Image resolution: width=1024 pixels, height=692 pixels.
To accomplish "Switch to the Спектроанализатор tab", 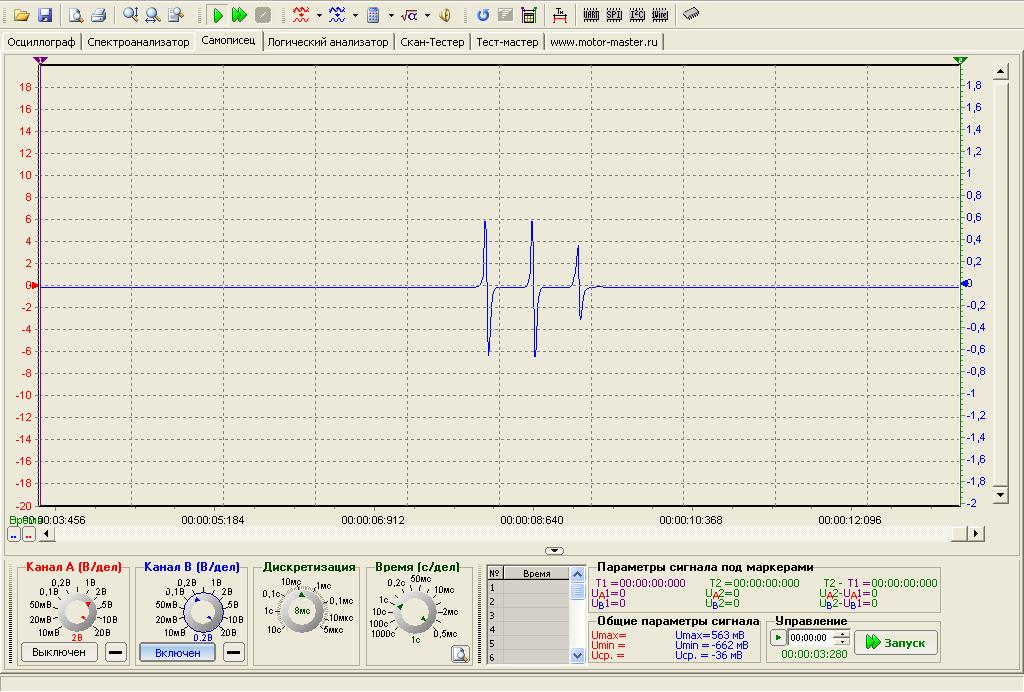I will click(x=138, y=42).
